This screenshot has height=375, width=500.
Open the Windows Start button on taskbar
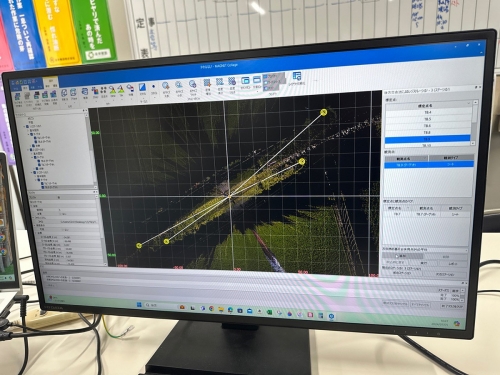139,305
